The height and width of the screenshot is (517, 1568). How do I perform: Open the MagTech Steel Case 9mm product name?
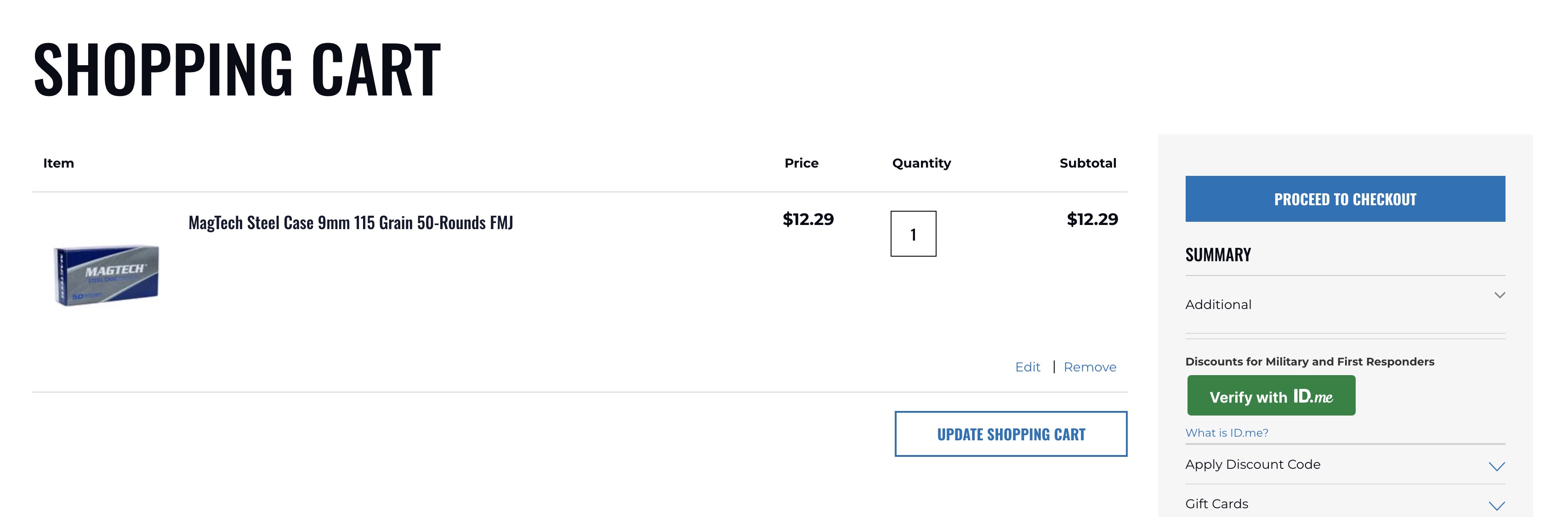pos(351,223)
